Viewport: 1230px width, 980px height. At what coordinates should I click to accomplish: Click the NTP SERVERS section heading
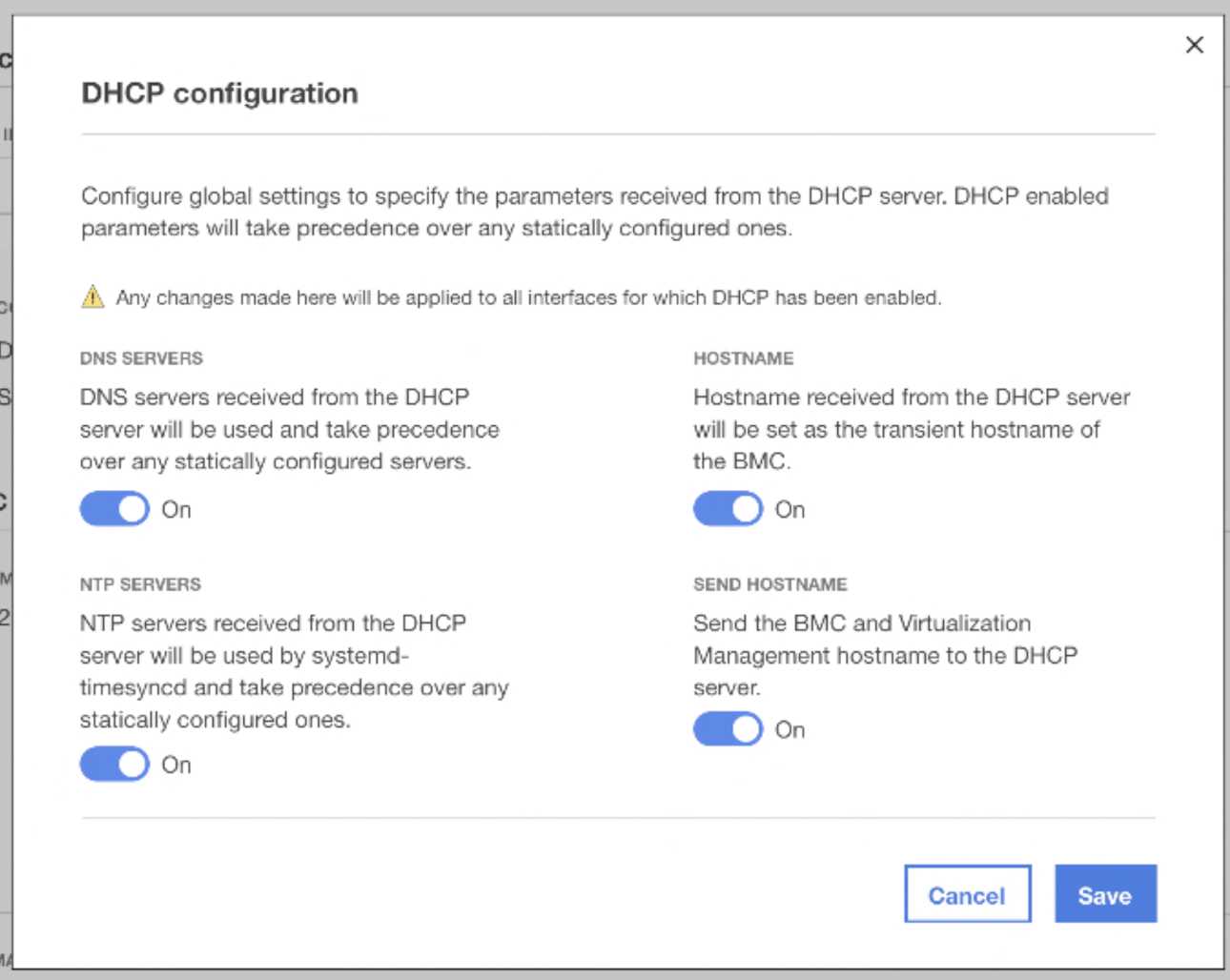pos(140,583)
